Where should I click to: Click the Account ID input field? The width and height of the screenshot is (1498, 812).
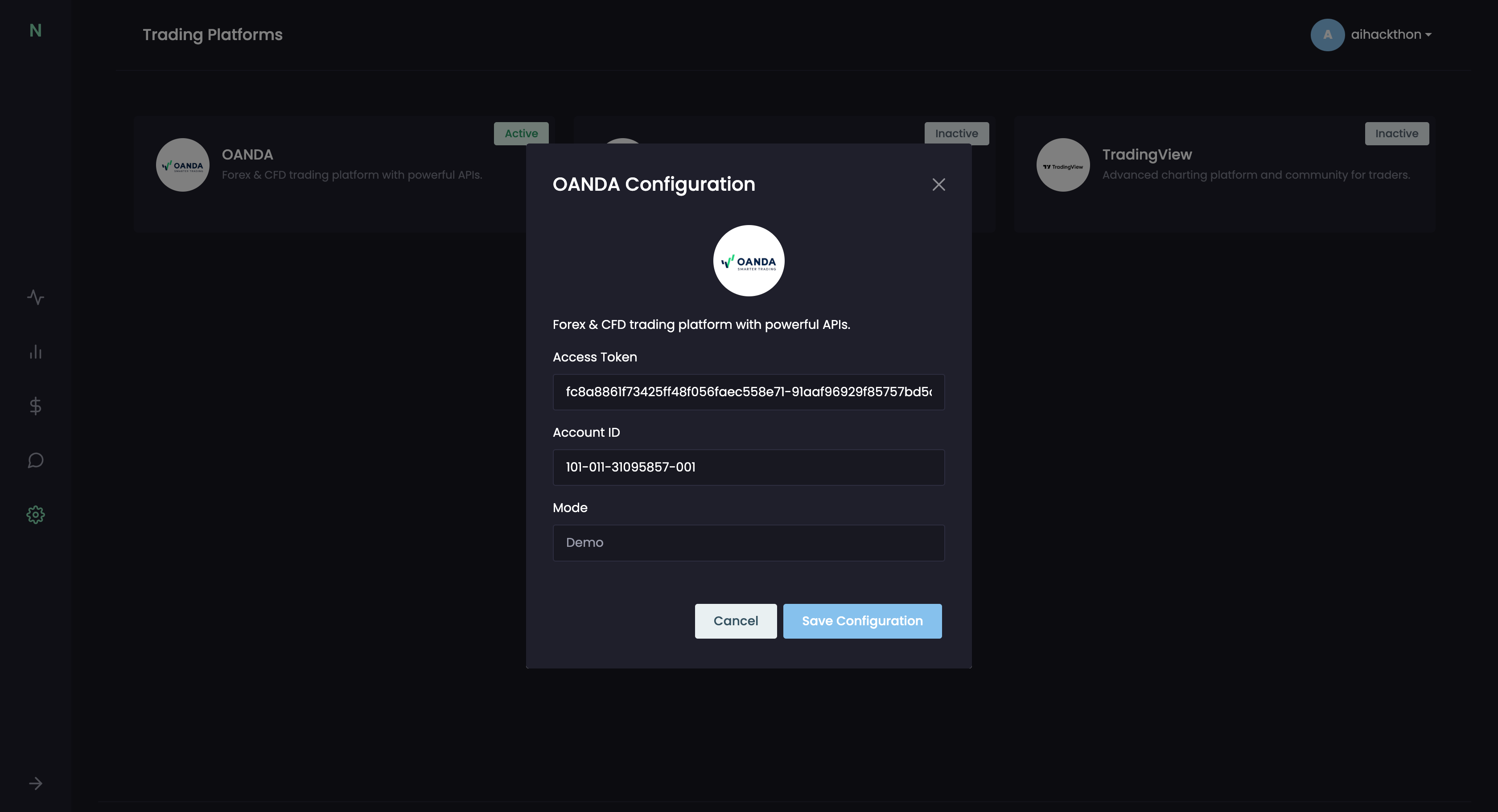749,468
